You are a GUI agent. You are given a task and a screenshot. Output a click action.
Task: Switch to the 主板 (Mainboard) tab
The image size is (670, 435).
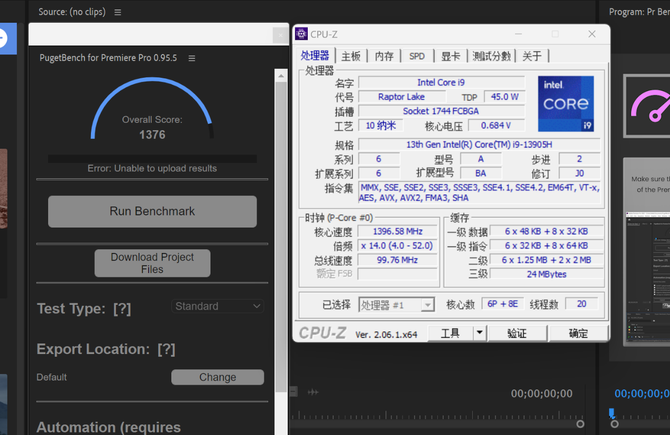(351, 56)
